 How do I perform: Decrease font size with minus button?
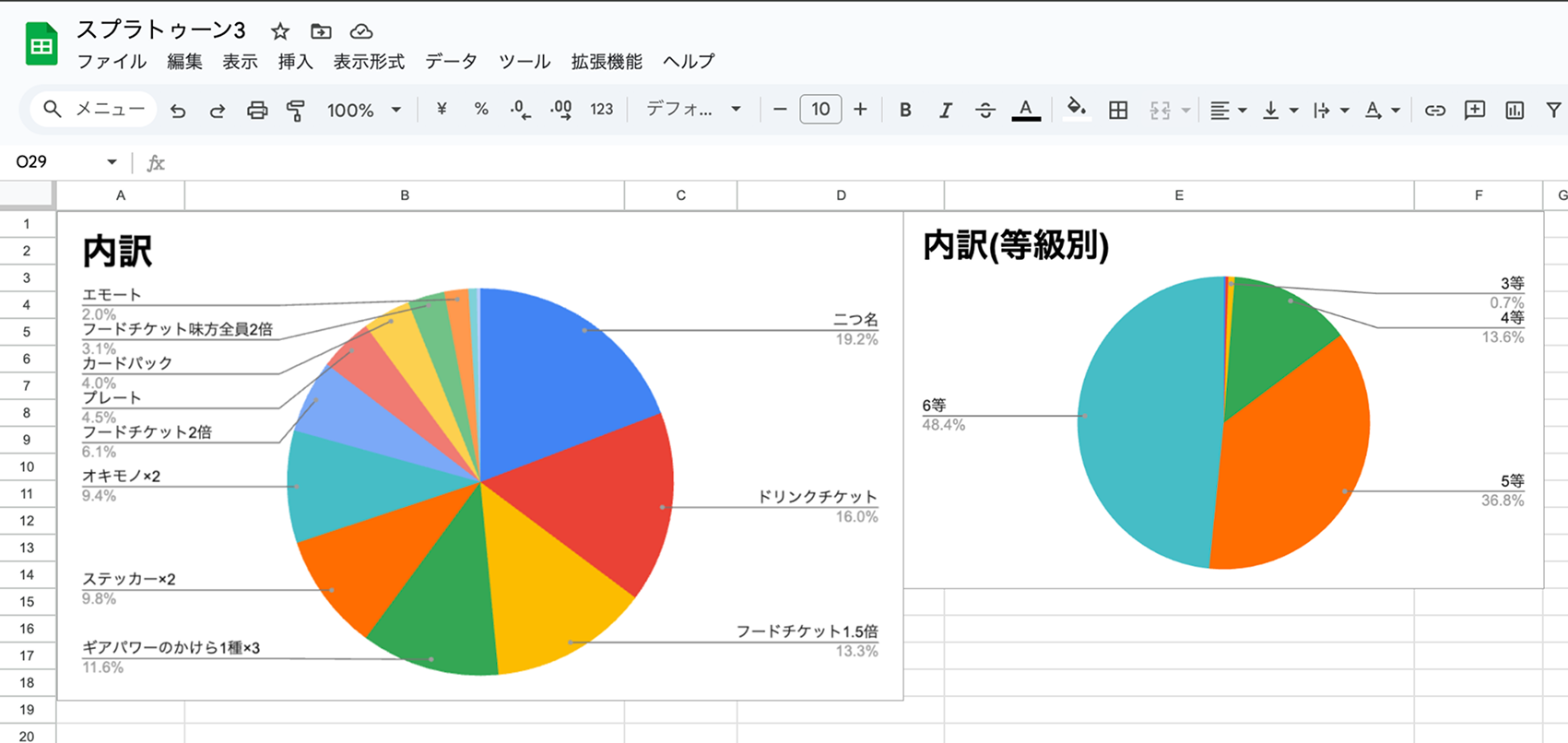pos(780,110)
